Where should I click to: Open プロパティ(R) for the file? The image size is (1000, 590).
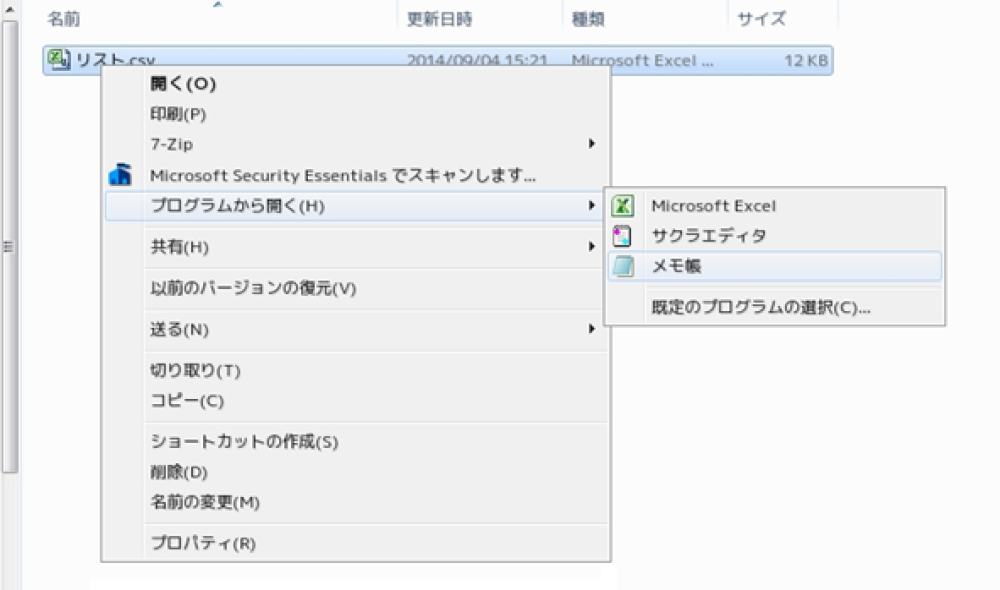356,543
